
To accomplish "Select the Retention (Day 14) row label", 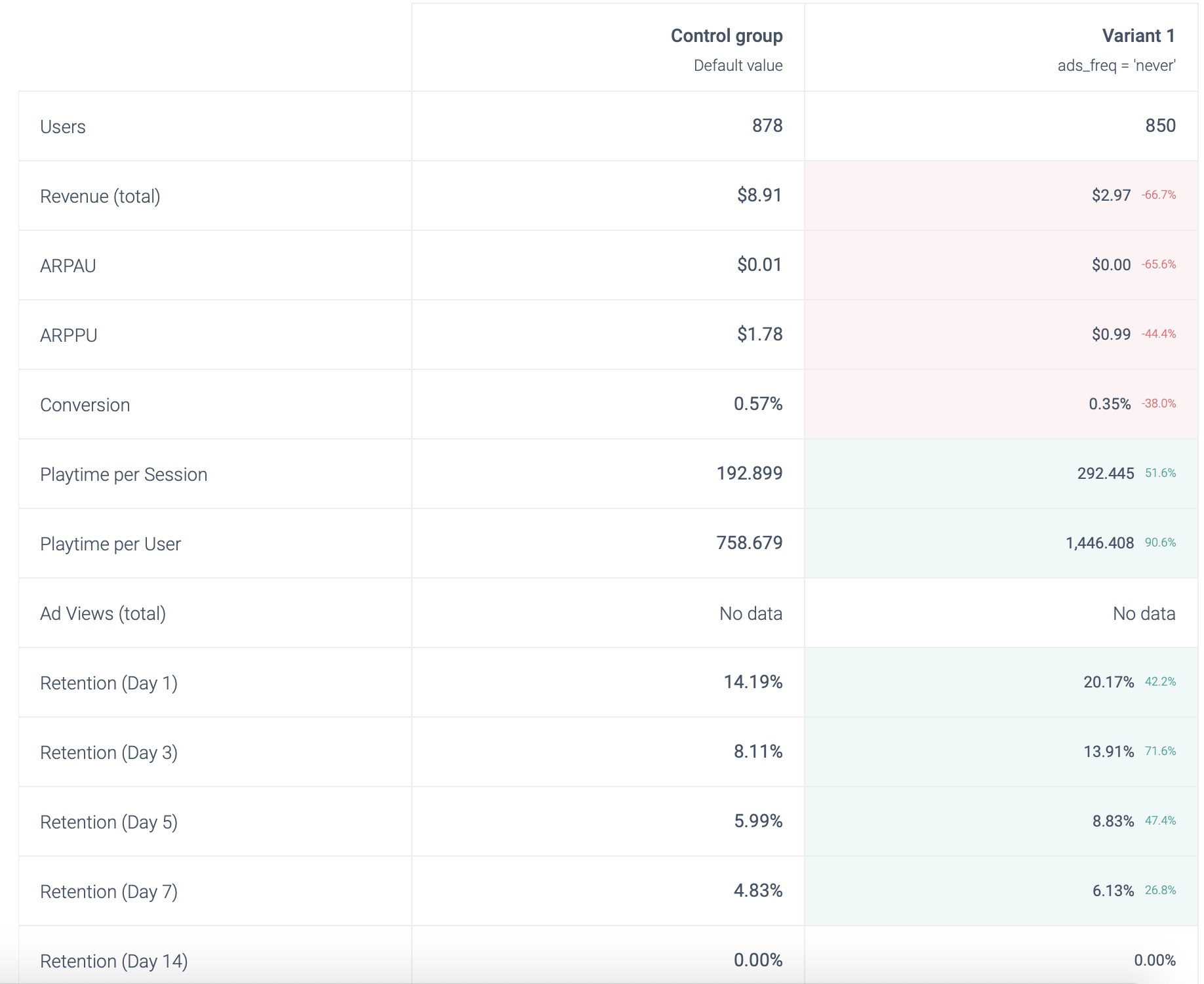I will (114, 961).
